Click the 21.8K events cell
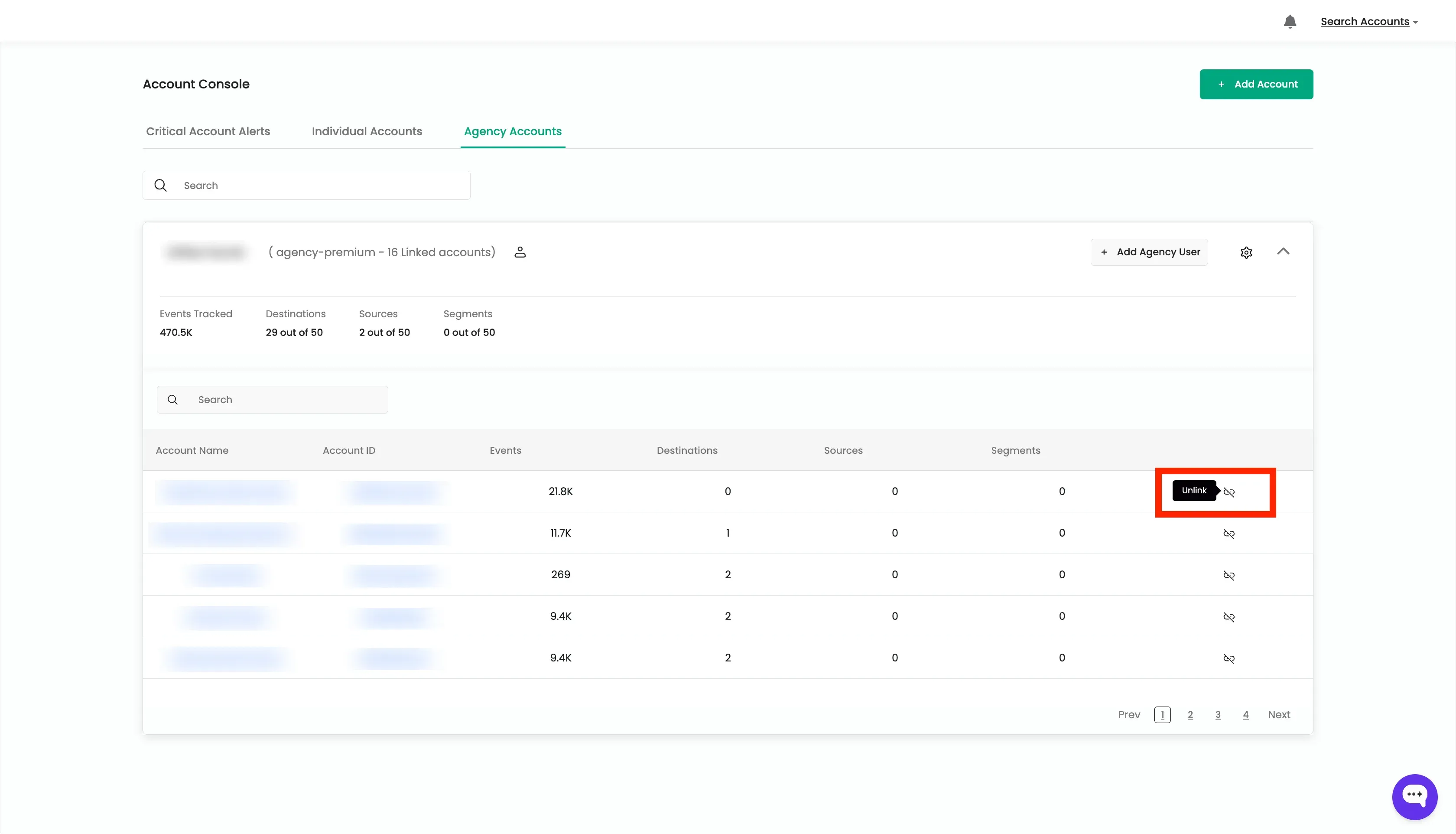This screenshot has height=834, width=1456. [561, 492]
